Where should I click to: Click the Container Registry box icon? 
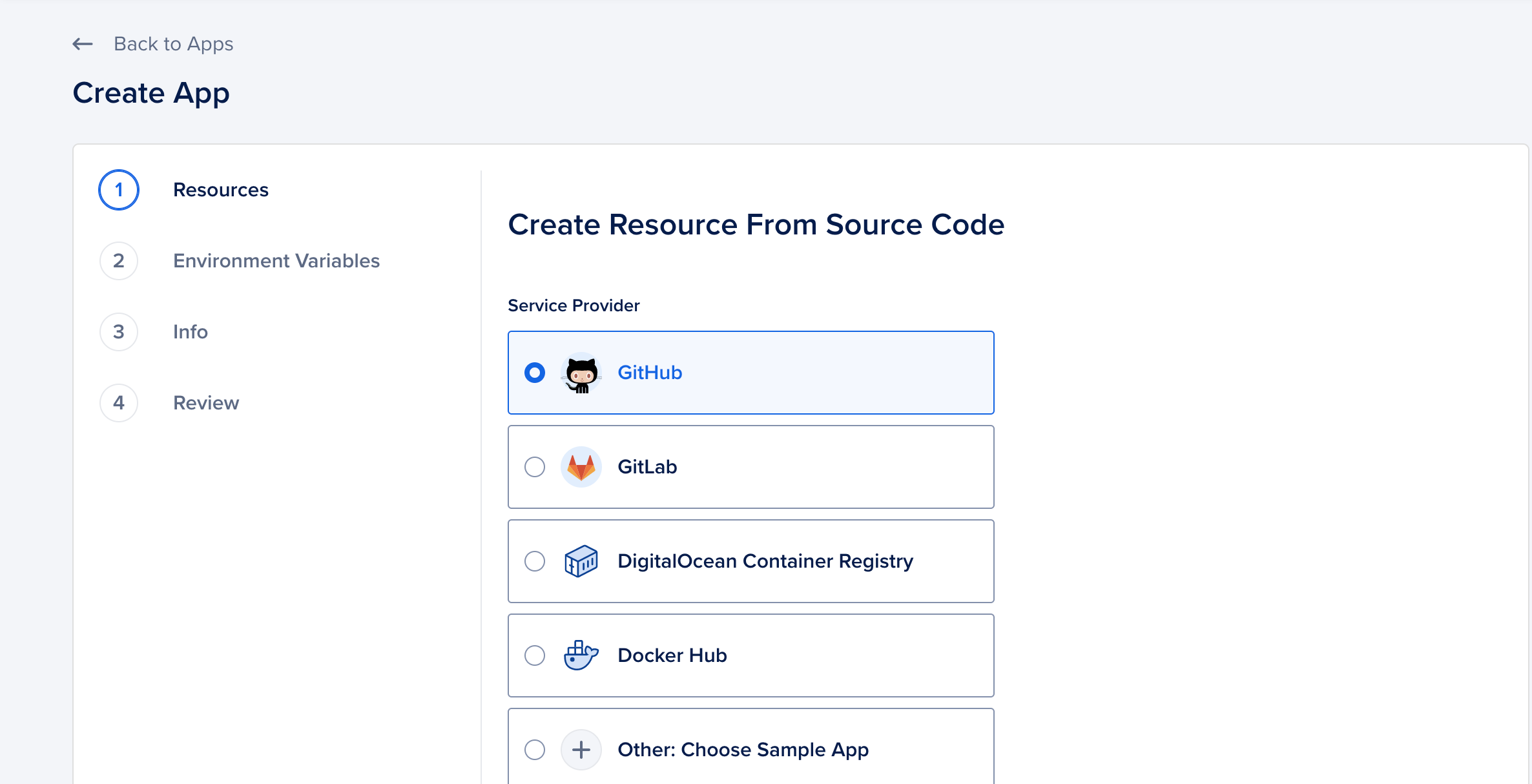tap(581, 561)
